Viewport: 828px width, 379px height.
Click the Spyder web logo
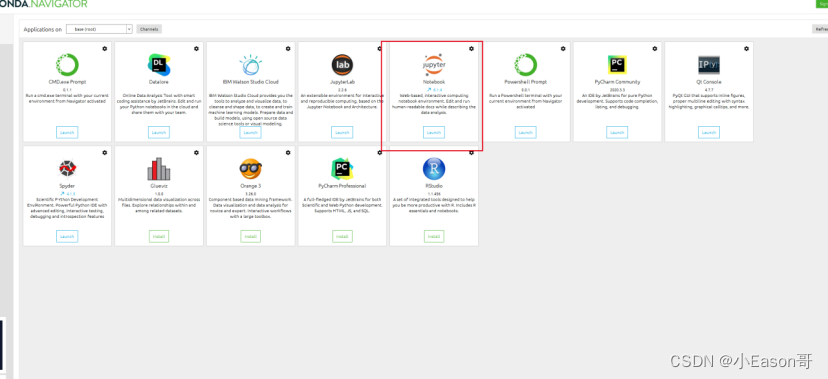[67, 168]
